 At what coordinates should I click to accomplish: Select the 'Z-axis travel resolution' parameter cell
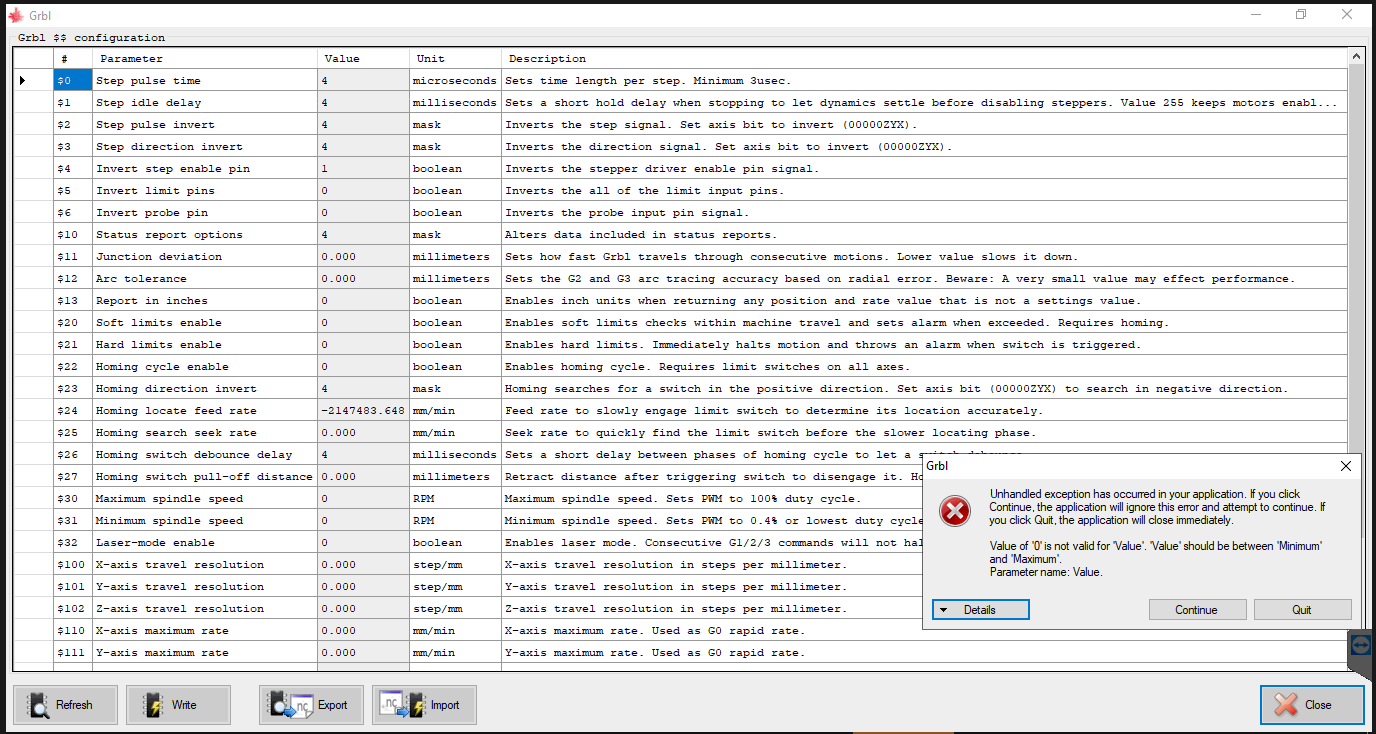coord(205,609)
